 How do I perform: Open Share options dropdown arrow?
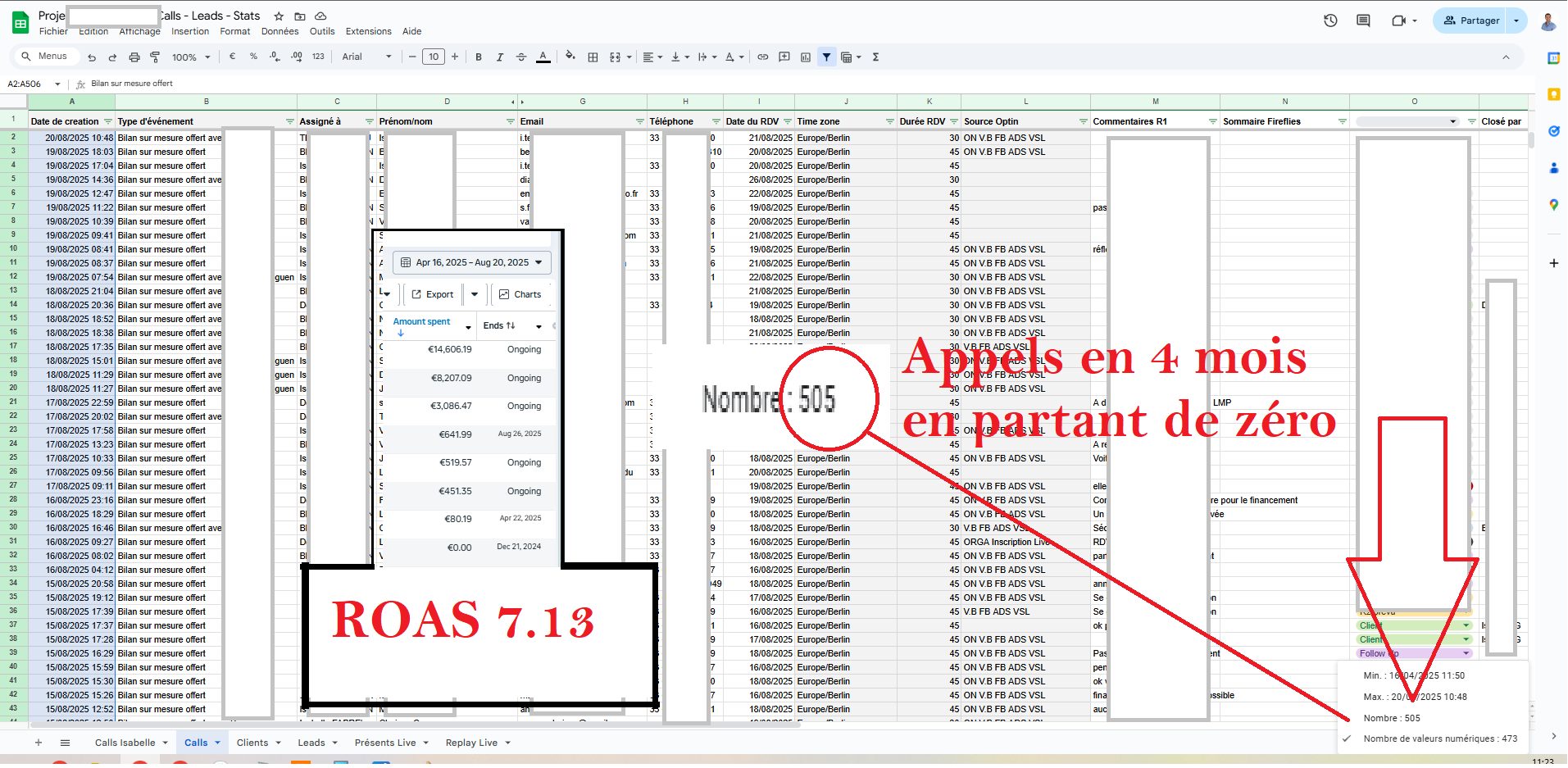tap(1516, 20)
